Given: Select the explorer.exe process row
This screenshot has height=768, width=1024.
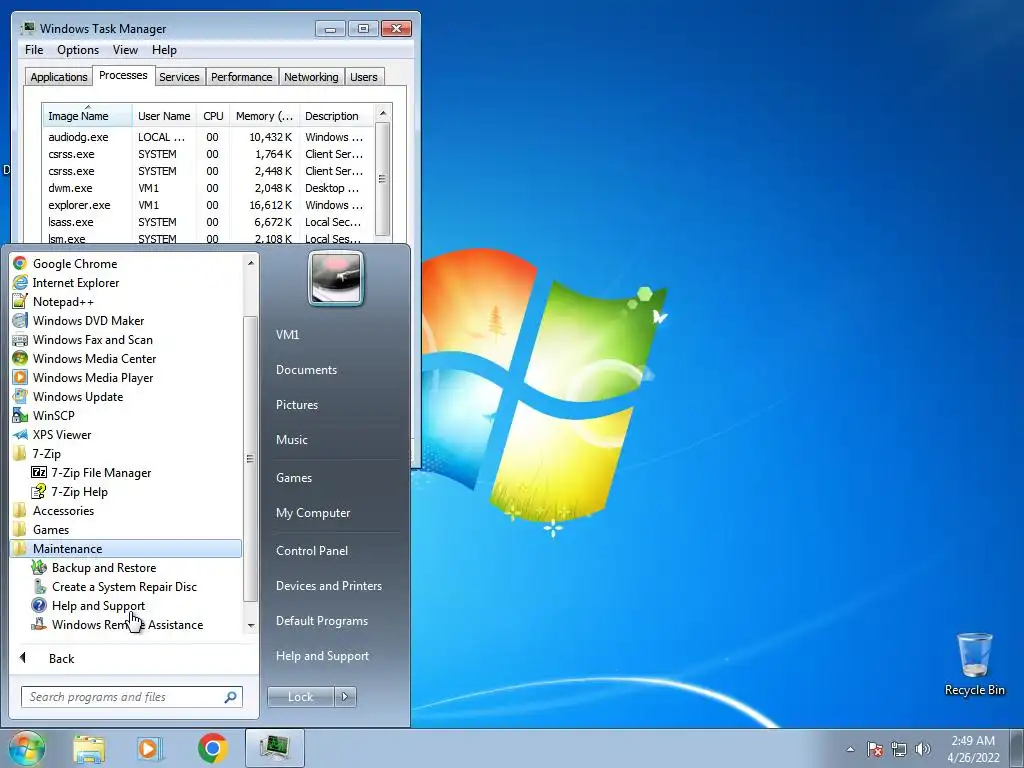Looking at the screenshot, I should (209, 205).
